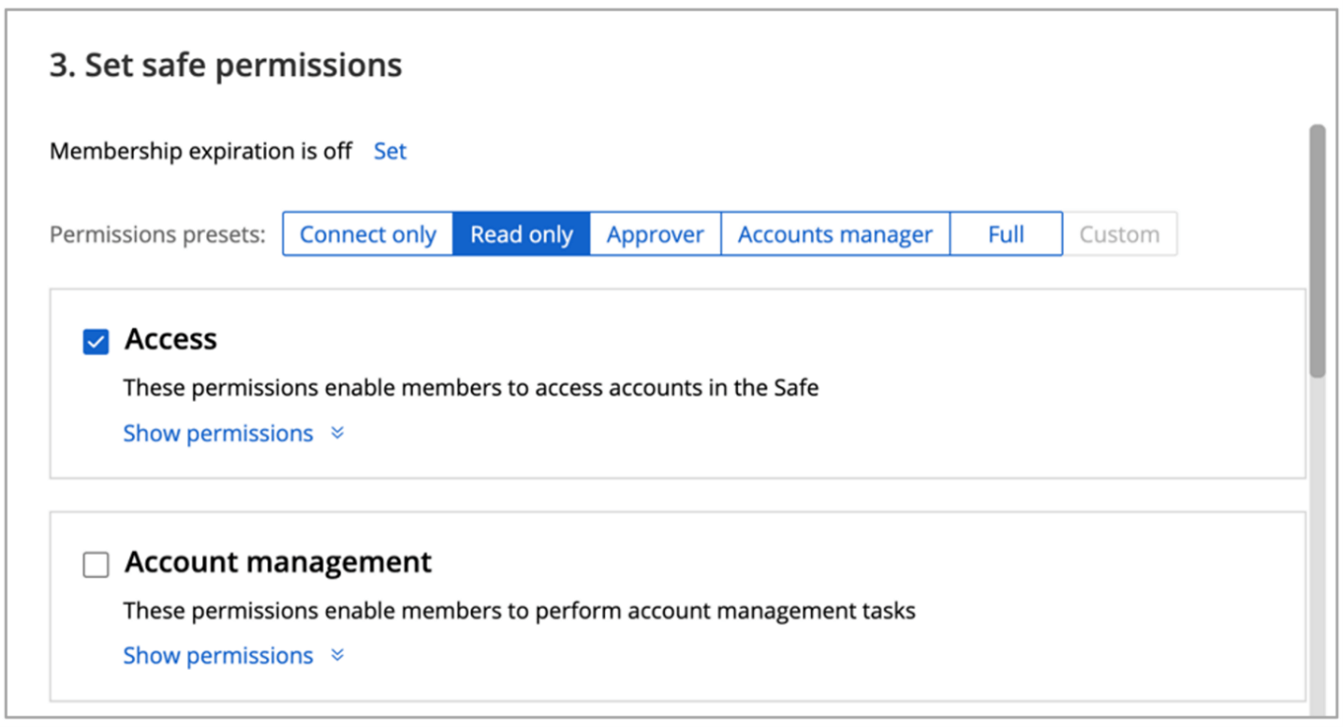Uncheck the Access permissions checkbox
Screen dimensions: 1343x727
pyautogui.click(x=96, y=343)
